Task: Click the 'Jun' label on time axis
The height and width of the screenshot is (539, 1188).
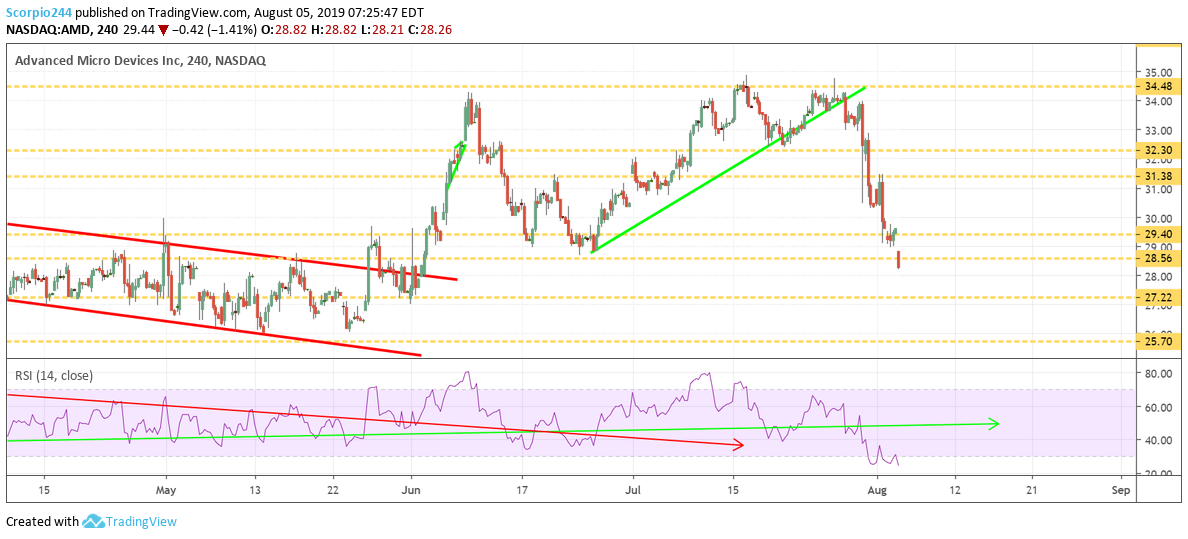Action: tap(411, 490)
